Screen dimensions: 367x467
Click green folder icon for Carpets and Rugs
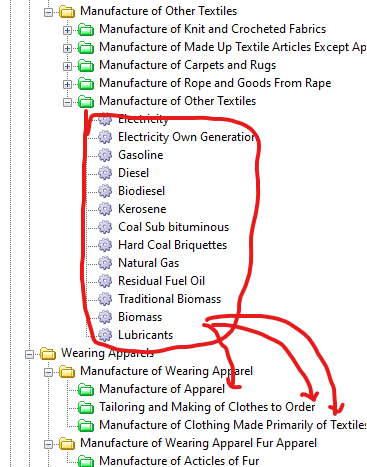86,66
